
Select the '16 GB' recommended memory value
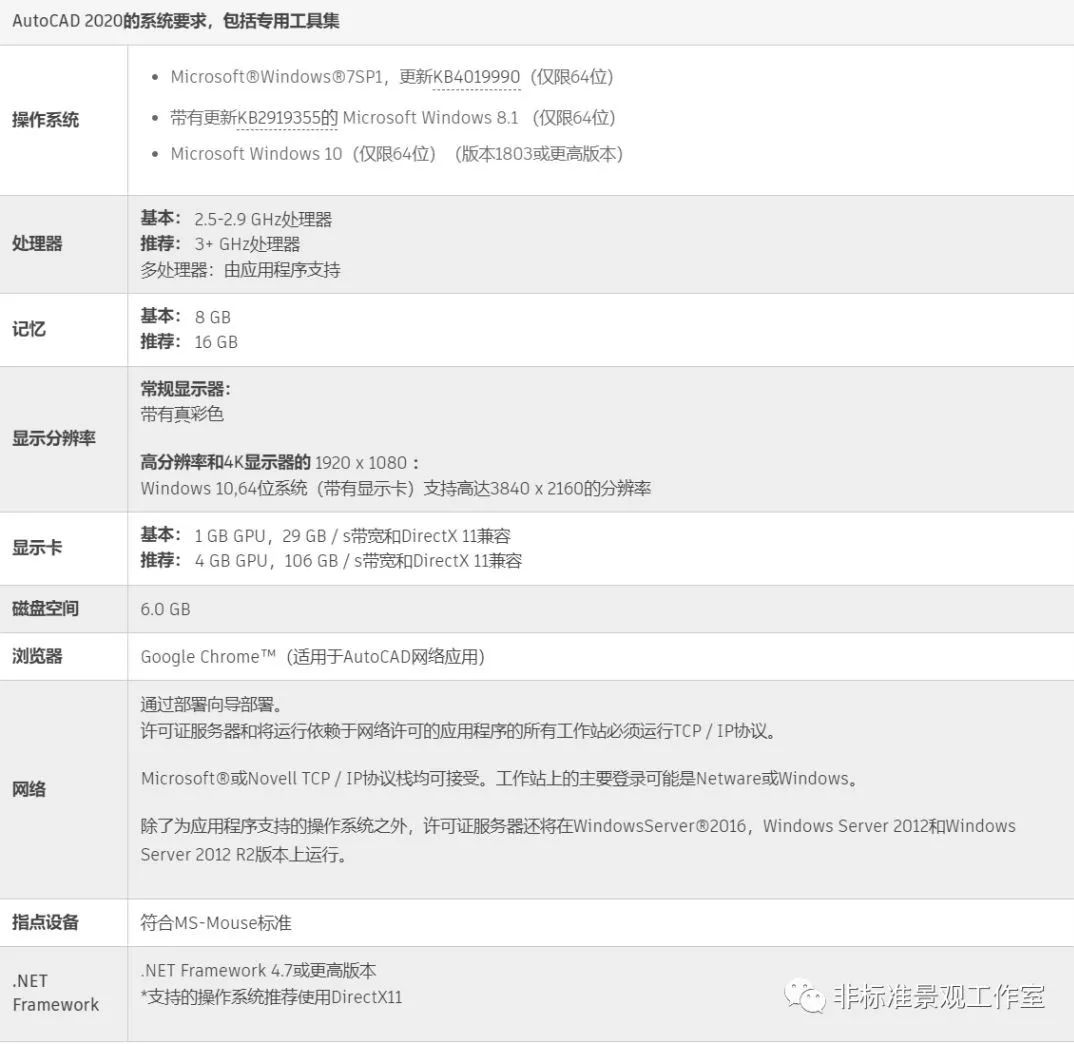(x=216, y=342)
